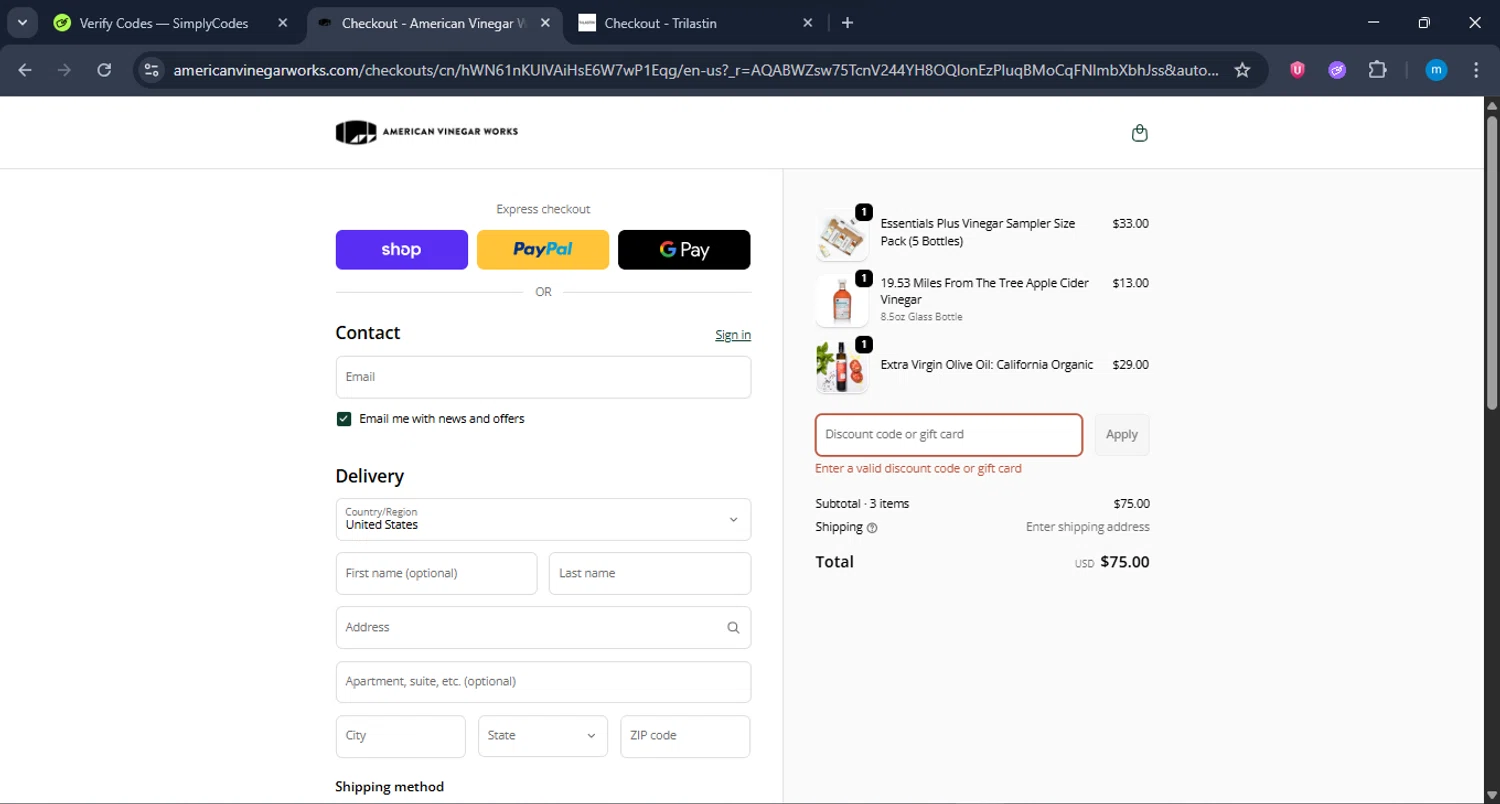Click the $33.00 item price
The height and width of the screenshot is (804, 1500).
(1130, 224)
